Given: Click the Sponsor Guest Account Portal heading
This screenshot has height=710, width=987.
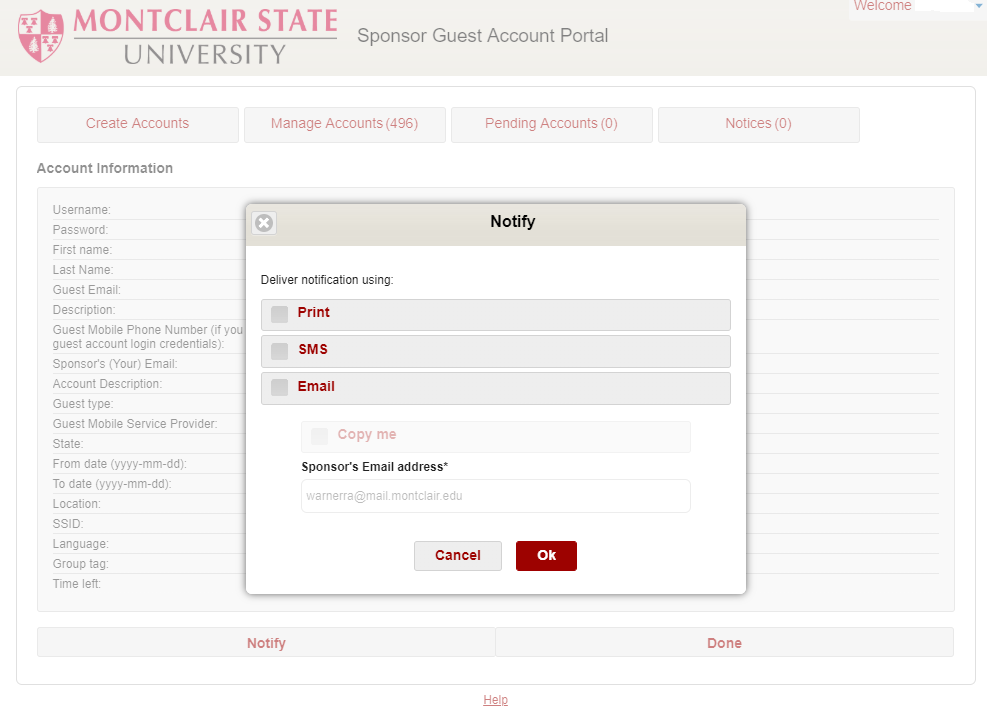Looking at the screenshot, I should pyautogui.click(x=482, y=37).
